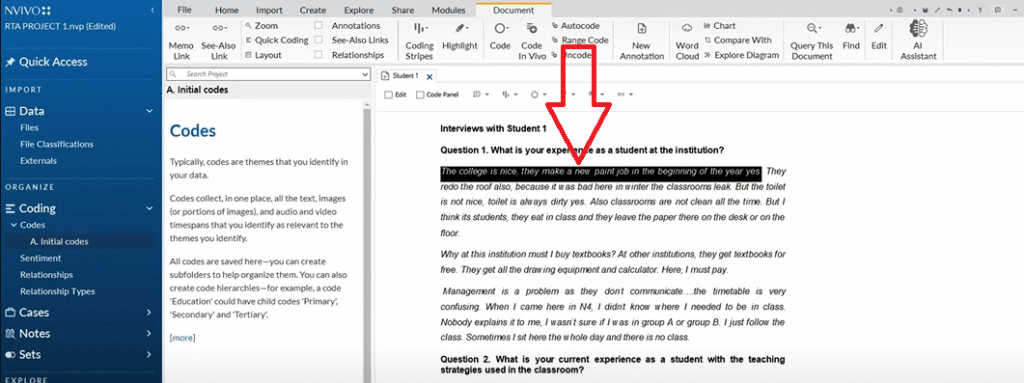This screenshot has width=1024, height=383.
Task: Click the Zoom option in ribbon
Action: tap(261, 26)
